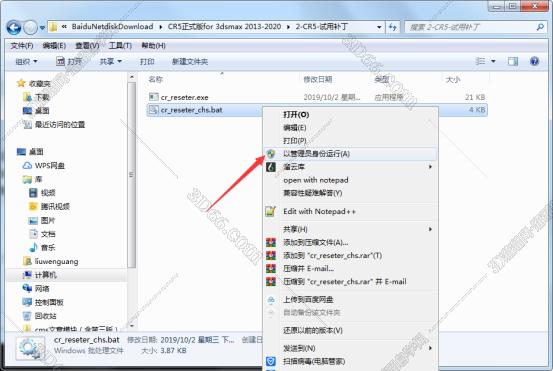
Task: Select 腾讯视频 library item
Action: 49,206
